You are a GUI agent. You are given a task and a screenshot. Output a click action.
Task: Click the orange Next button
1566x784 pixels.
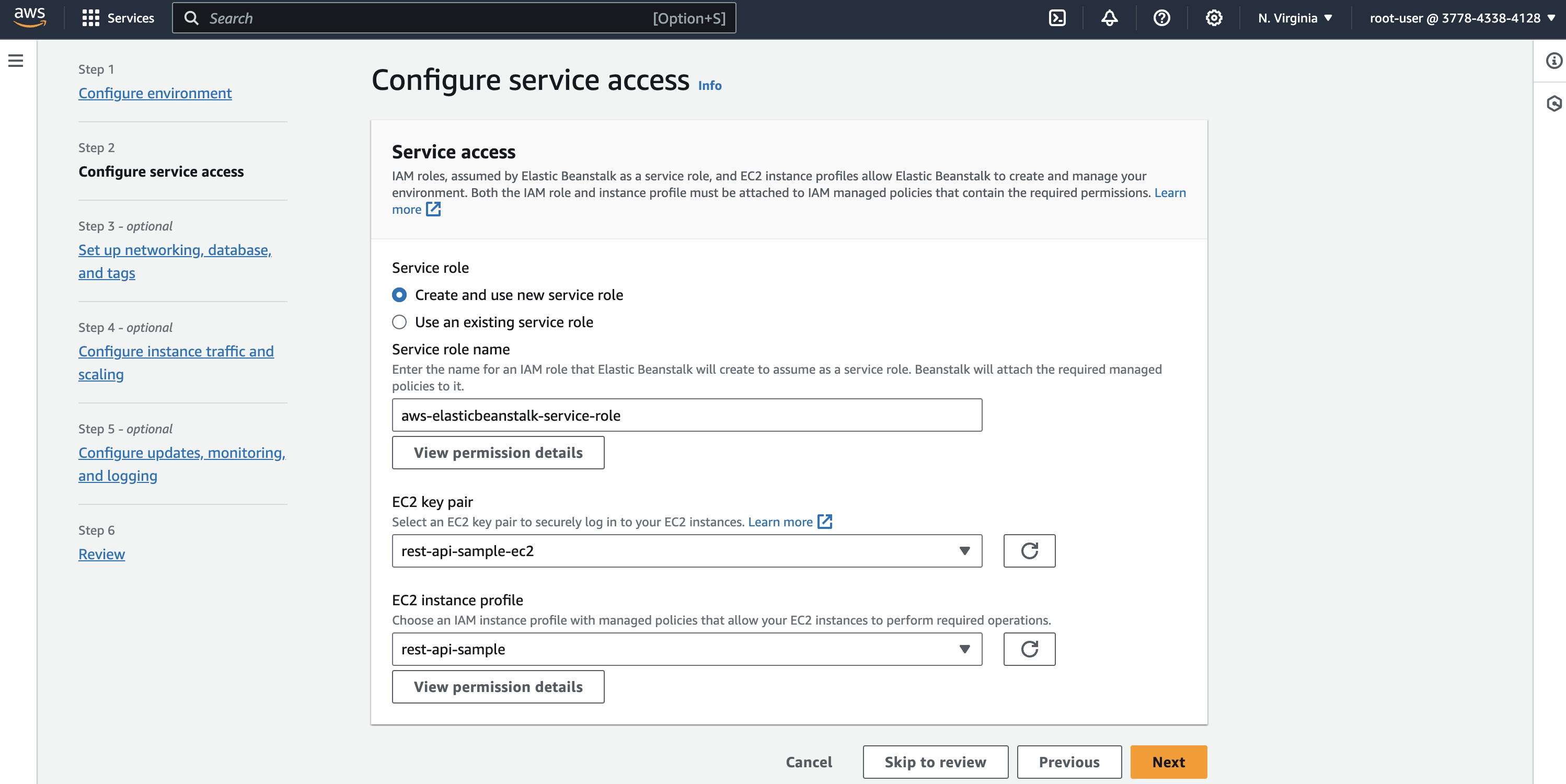1168,762
